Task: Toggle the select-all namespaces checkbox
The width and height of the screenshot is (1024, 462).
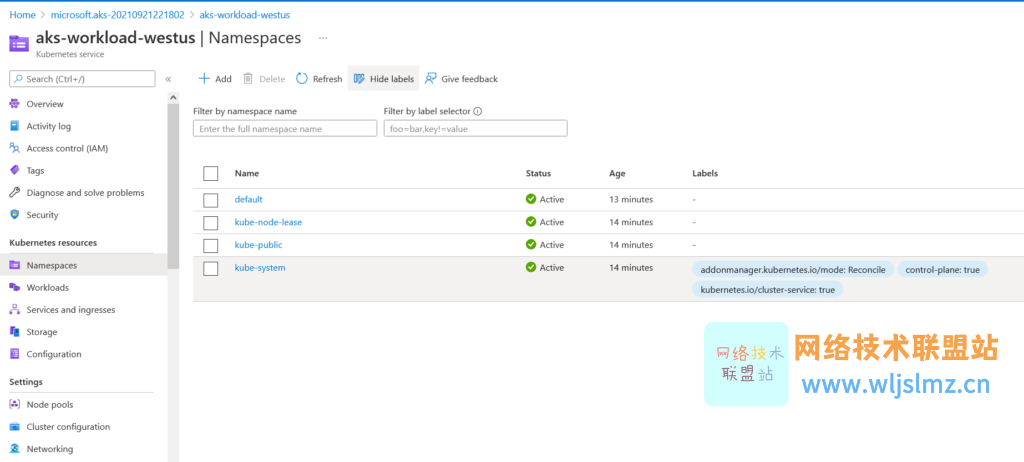Action: [x=210, y=173]
